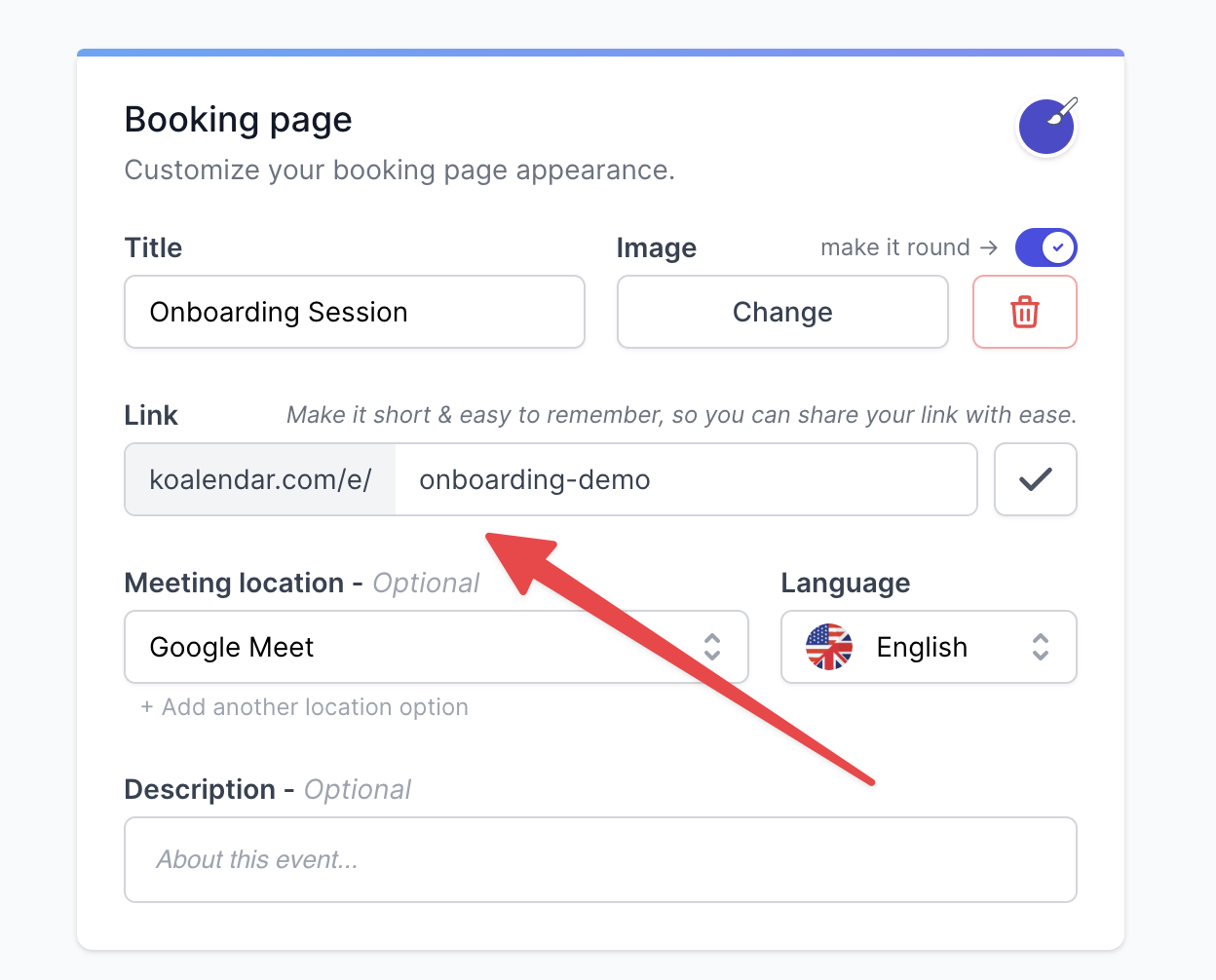Click the up-down arrows in Google Meet field

click(712, 647)
